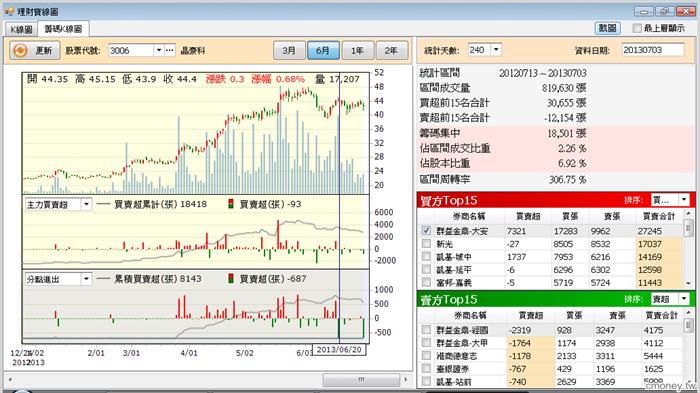This screenshot has width=700, height=393.
Task: Sort buyers by 買賣合計 column header
Action: click(x=659, y=217)
